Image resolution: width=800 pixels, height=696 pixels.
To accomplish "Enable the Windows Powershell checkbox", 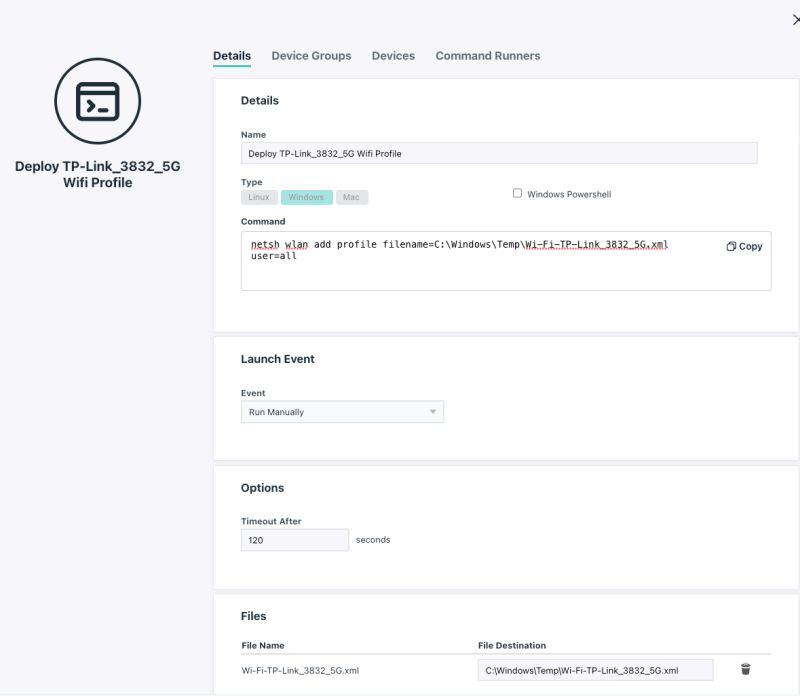I will (517, 193).
